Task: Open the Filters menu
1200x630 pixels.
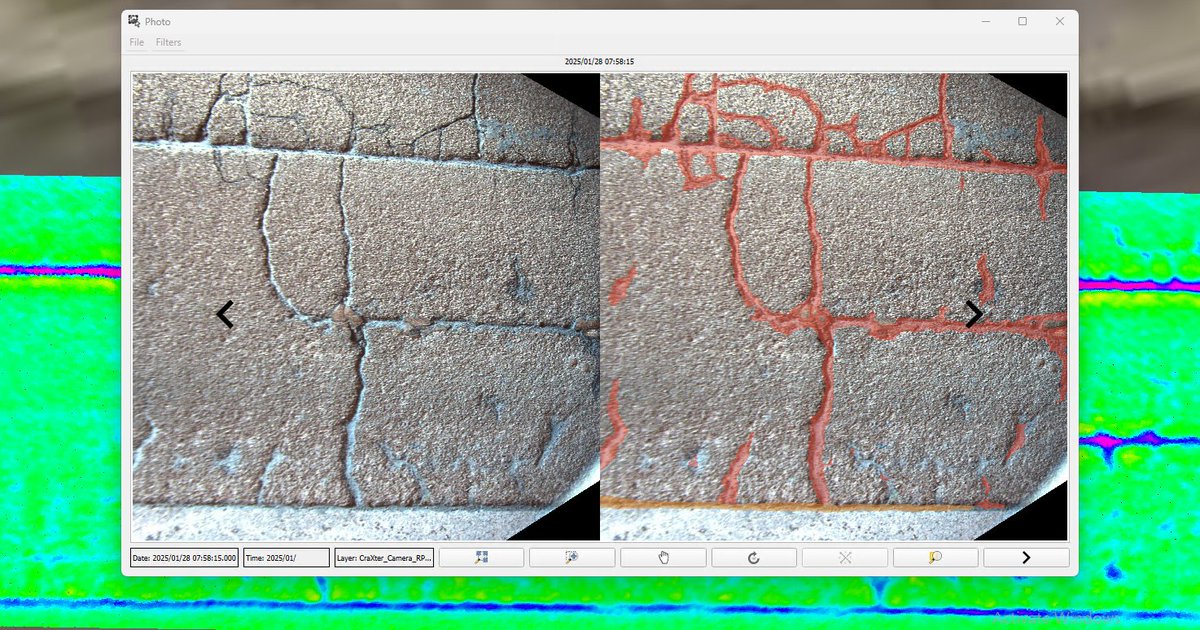Action: [168, 42]
